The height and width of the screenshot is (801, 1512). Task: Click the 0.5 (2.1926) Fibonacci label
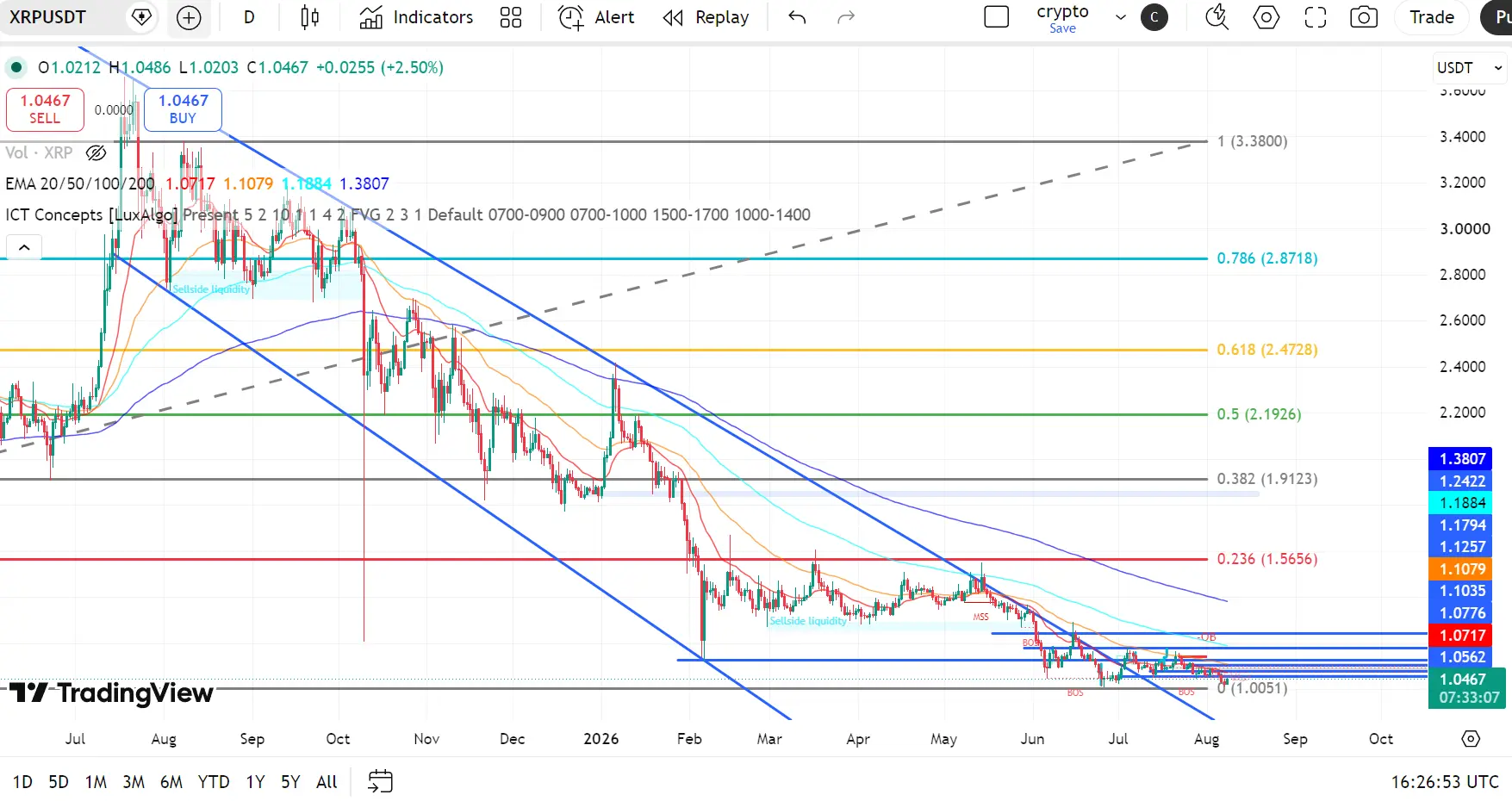click(x=1259, y=414)
